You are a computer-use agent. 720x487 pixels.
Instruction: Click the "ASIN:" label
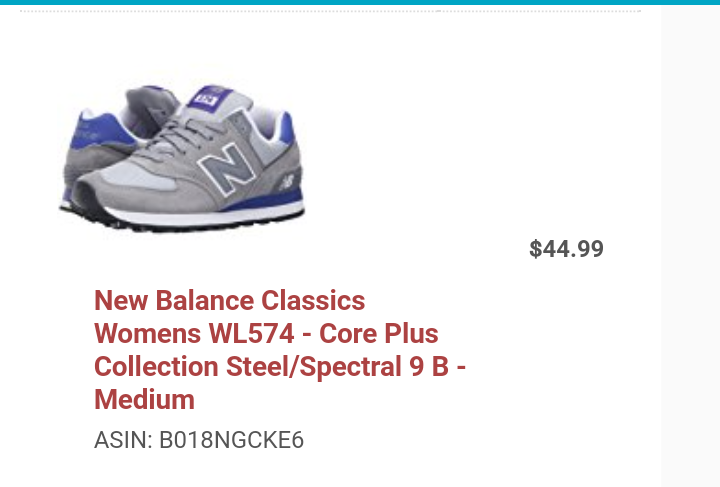[x=123, y=440]
